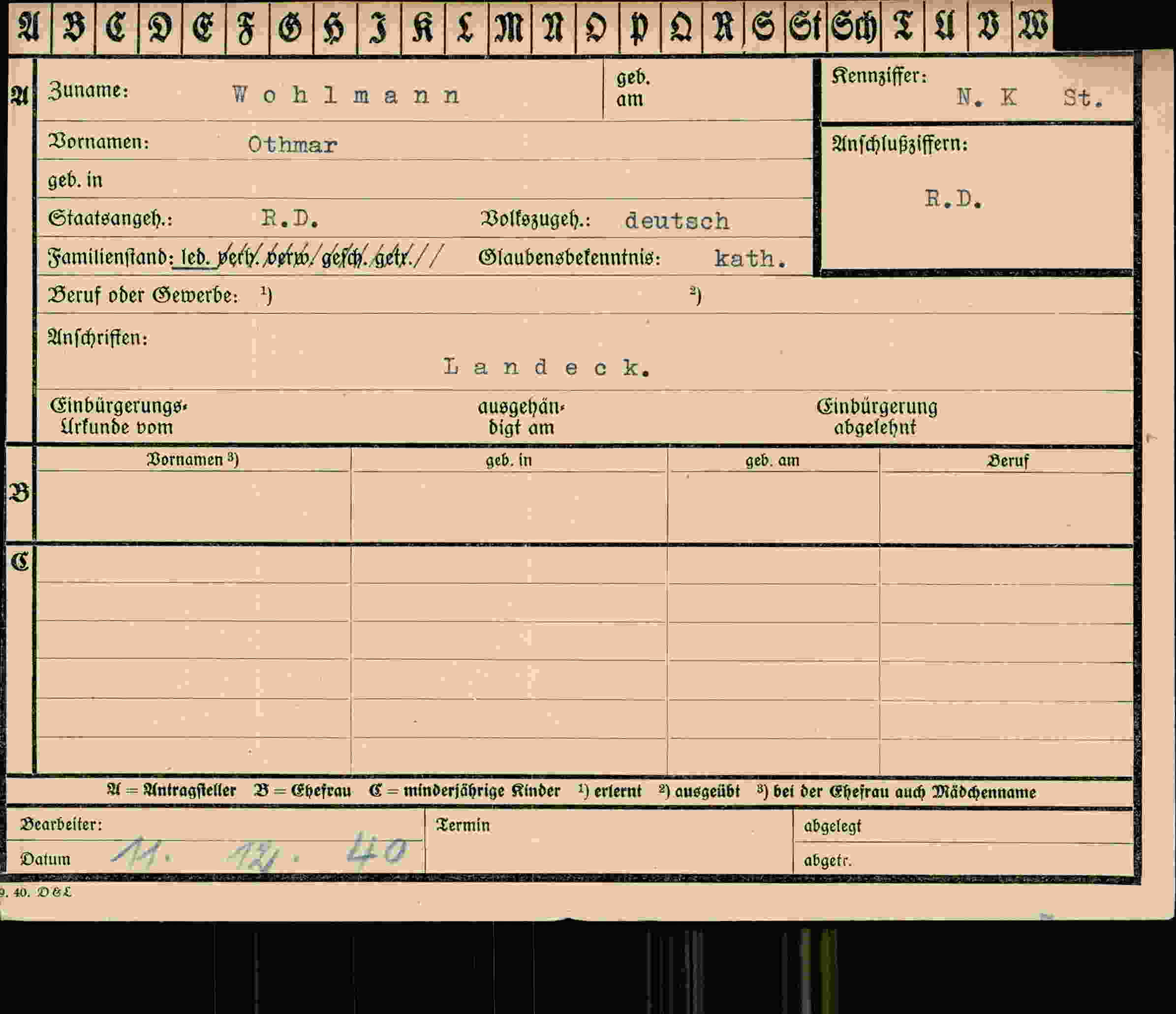
Task: Select the index tab labeled St
Action: [805, 27]
